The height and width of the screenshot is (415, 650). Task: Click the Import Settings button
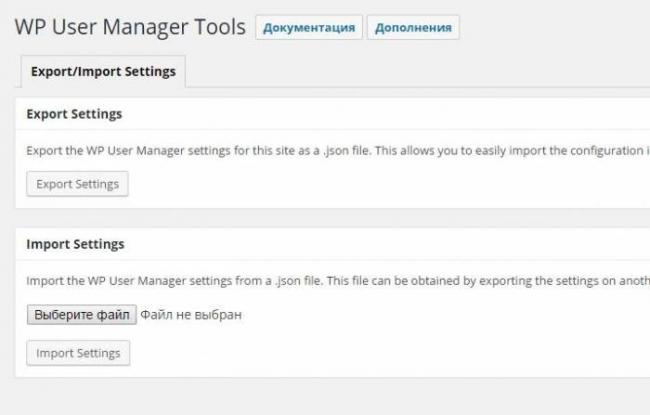pos(78,353)
